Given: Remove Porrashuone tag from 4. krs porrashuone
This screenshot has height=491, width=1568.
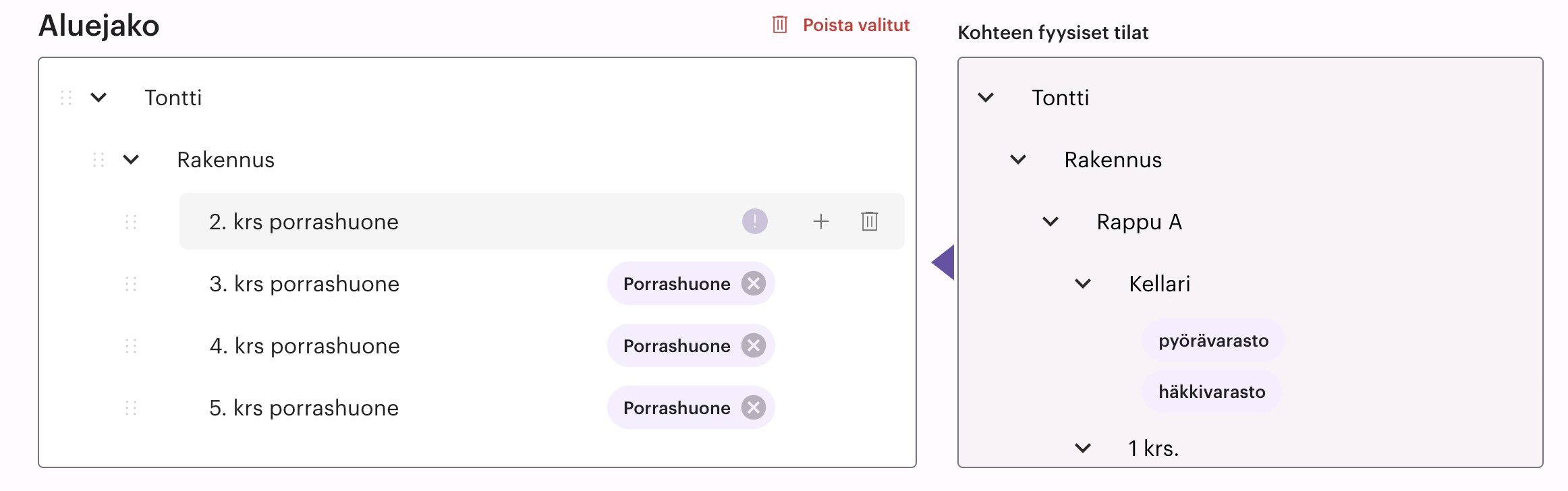Looking at the screenshot, I should pos(753,345).
